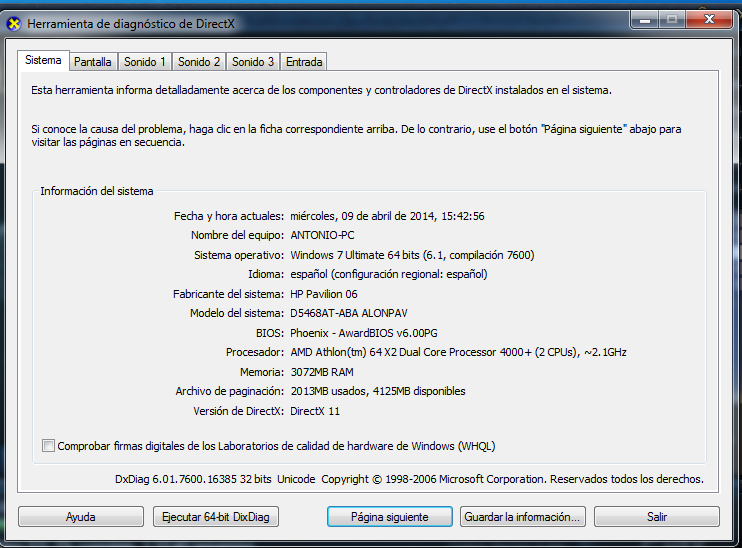Click the DirectX 11 version value

pos(315,411)
